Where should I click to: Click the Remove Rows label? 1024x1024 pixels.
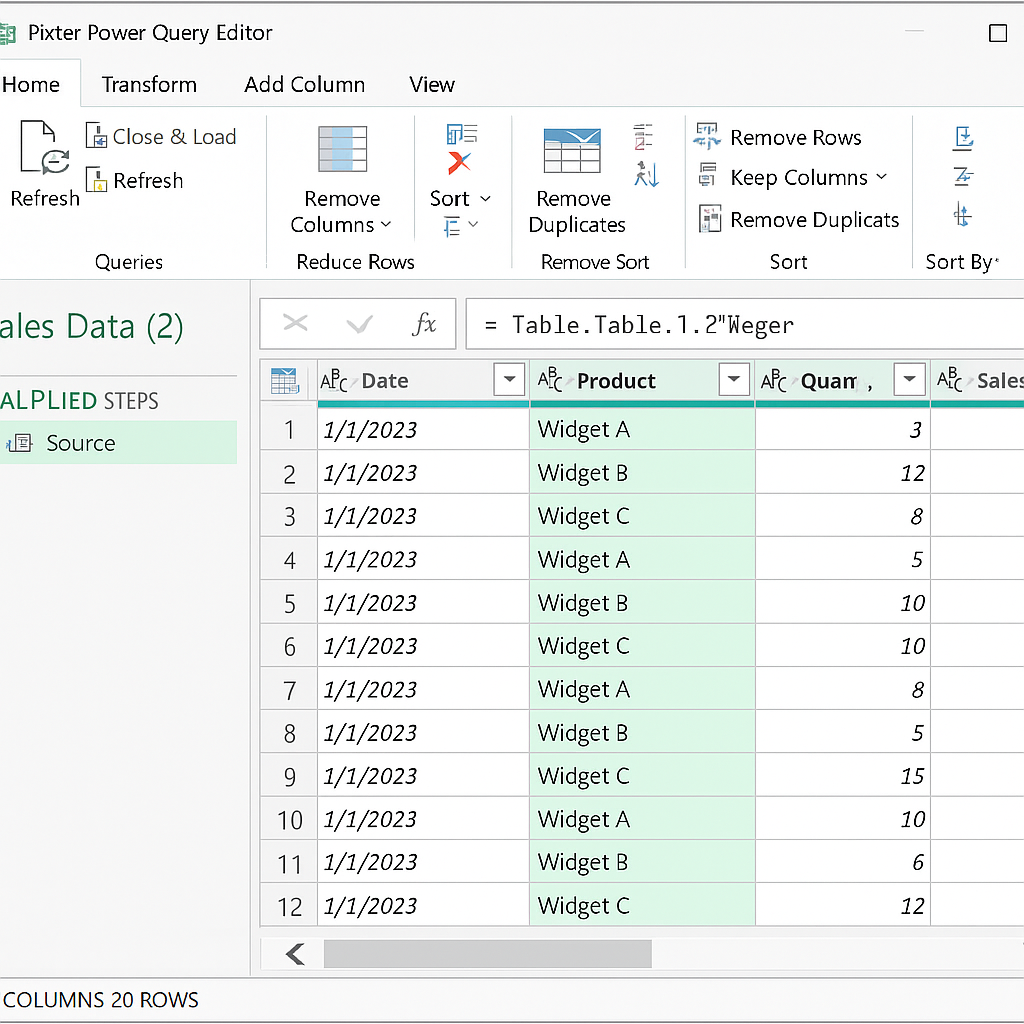pyautogui.click(x=795, y=138)
